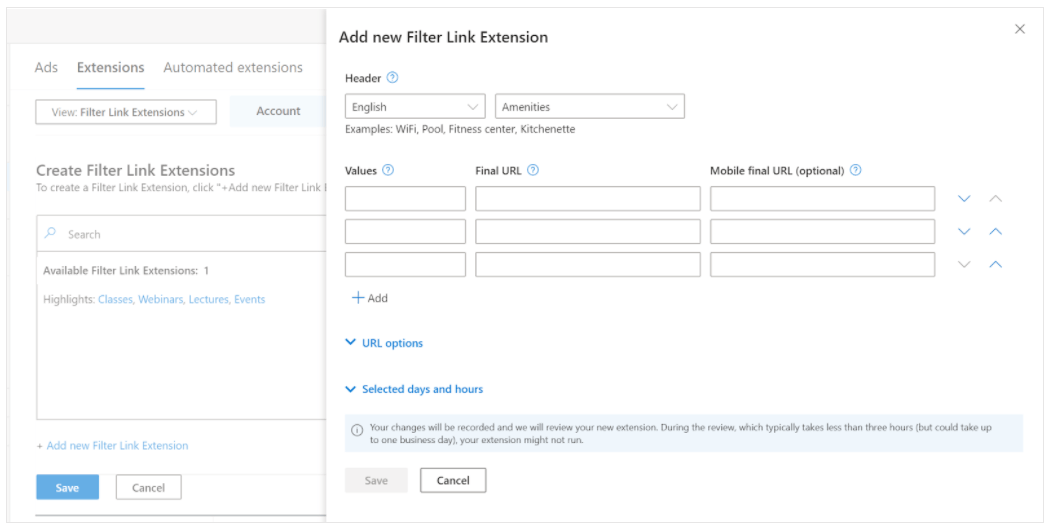The height and width of the screenshot is (528, 1051).
Task: Click into the Search field
Action: pos(181,234)
